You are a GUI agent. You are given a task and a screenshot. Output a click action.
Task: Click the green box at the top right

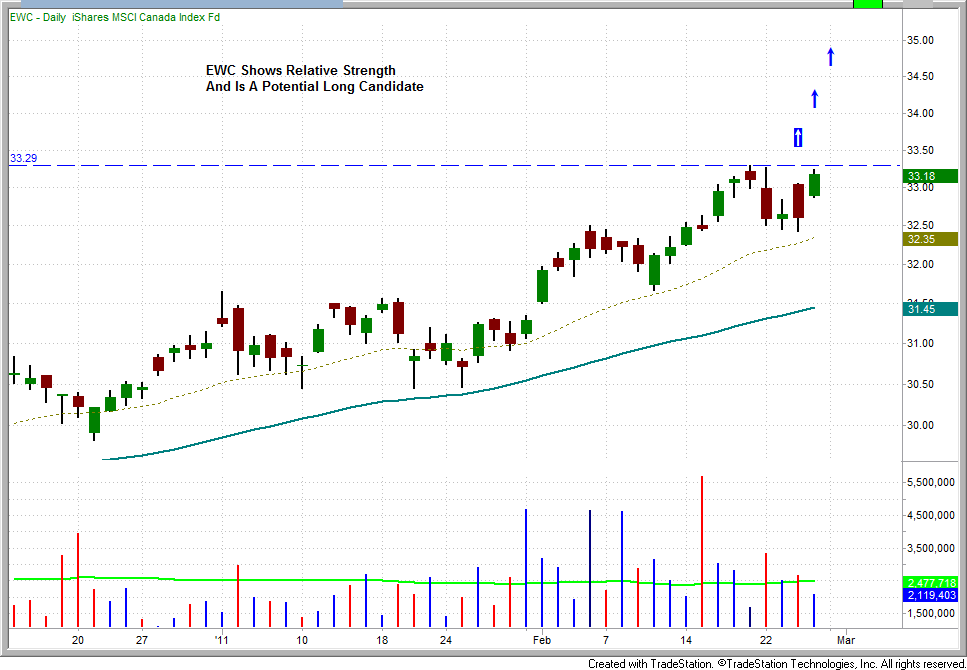[868, 4]
